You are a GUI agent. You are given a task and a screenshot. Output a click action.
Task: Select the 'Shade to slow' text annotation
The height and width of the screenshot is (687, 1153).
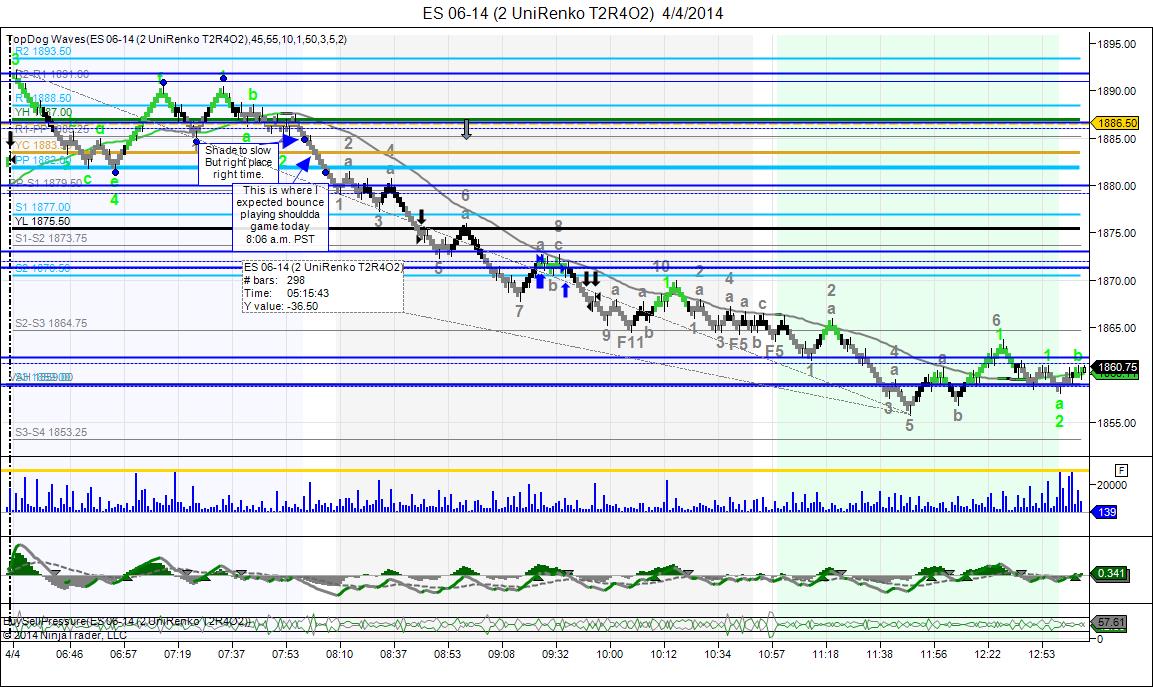pyautogui.click(x=238, y=162)
